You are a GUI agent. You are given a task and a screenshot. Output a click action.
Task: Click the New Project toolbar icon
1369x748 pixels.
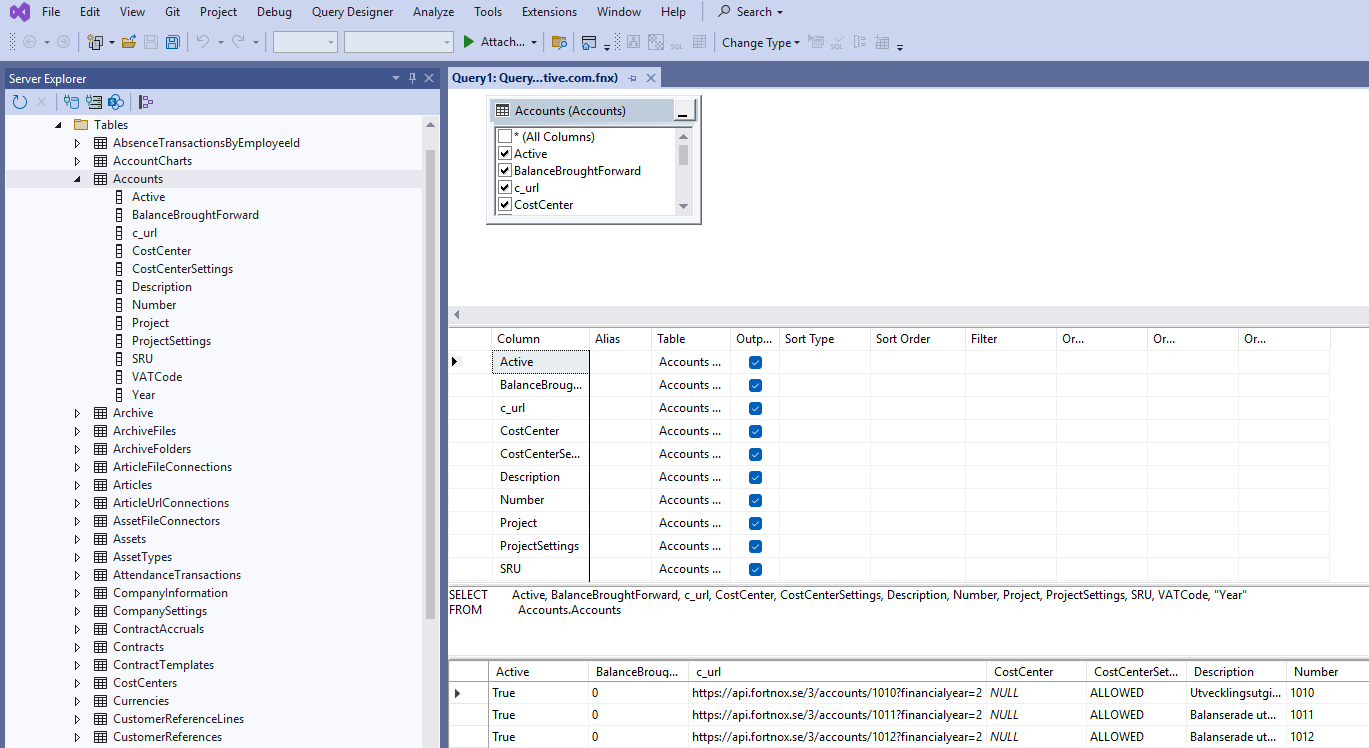pos(96,42)
